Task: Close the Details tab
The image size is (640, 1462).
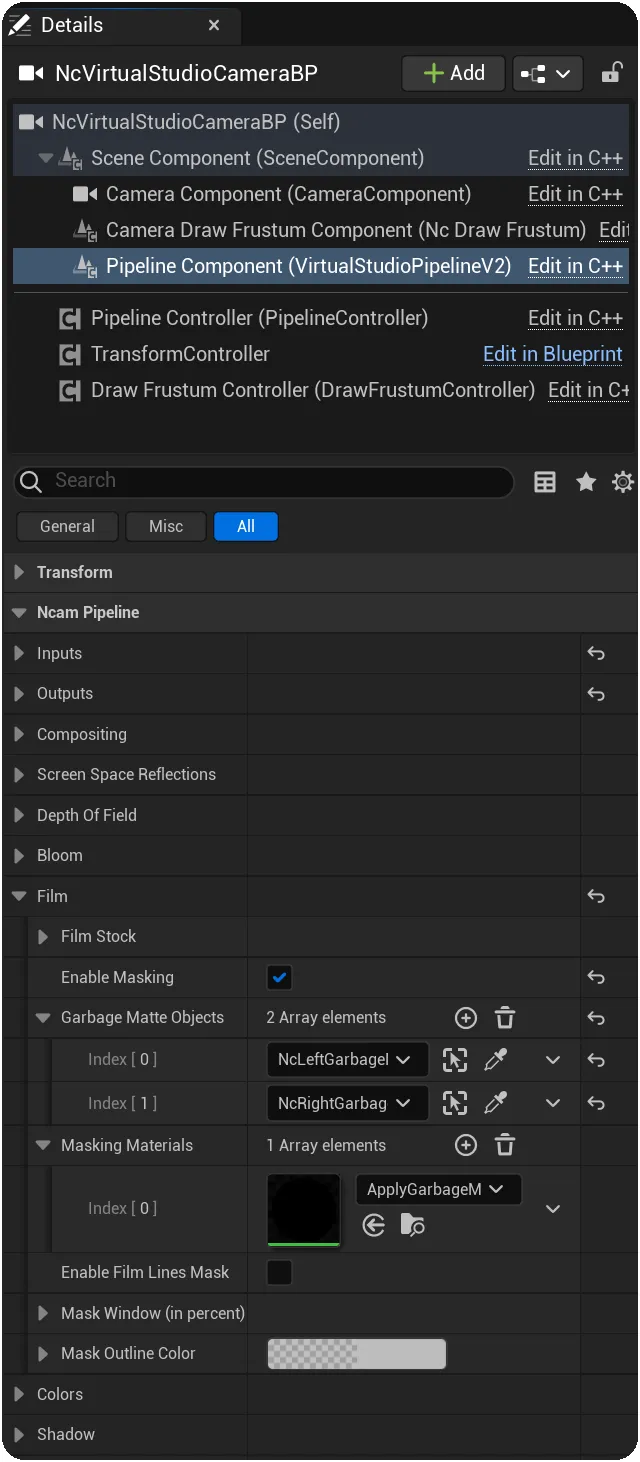Action: click(x=214, y=25)
